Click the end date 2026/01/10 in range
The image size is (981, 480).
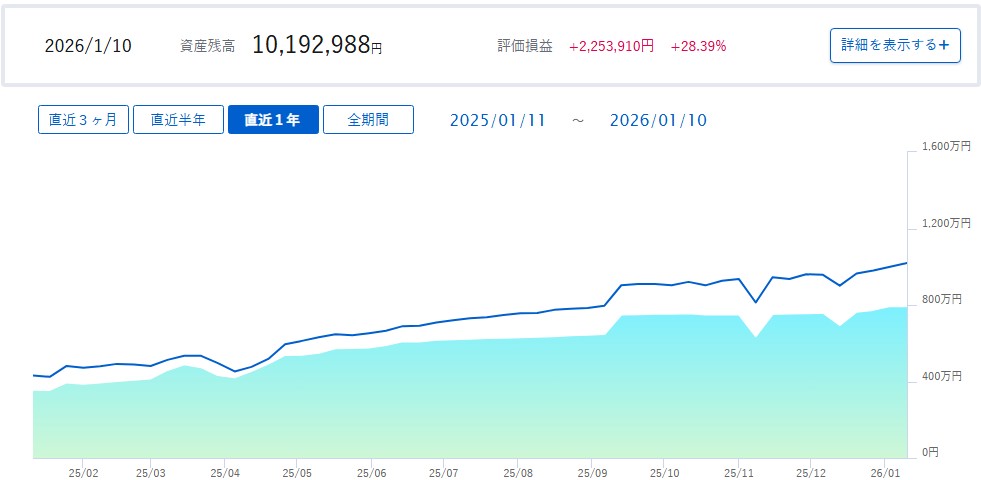click(x=657, y=120)
